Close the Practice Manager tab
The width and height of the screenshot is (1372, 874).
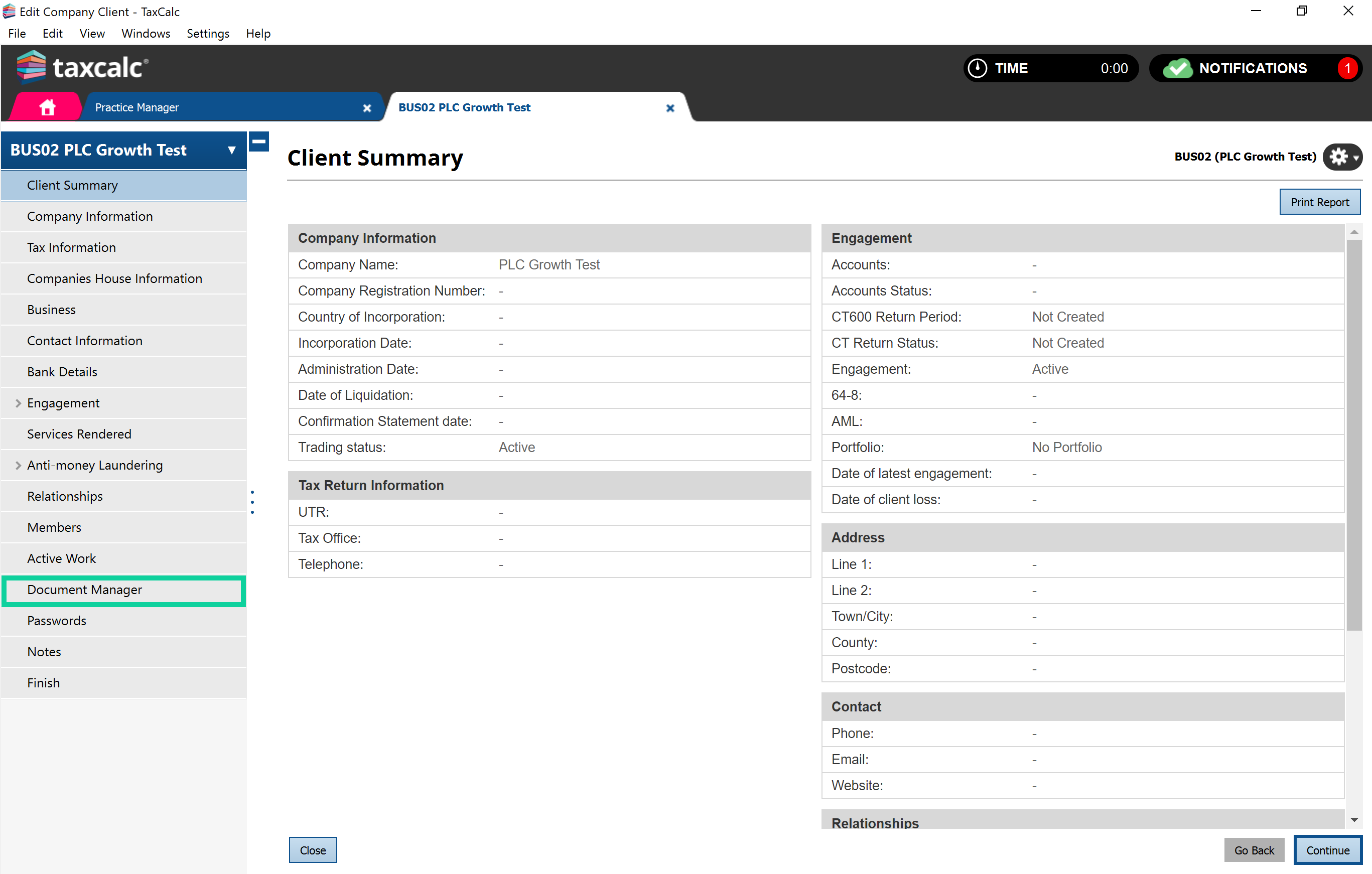click(x=367, y=108)
